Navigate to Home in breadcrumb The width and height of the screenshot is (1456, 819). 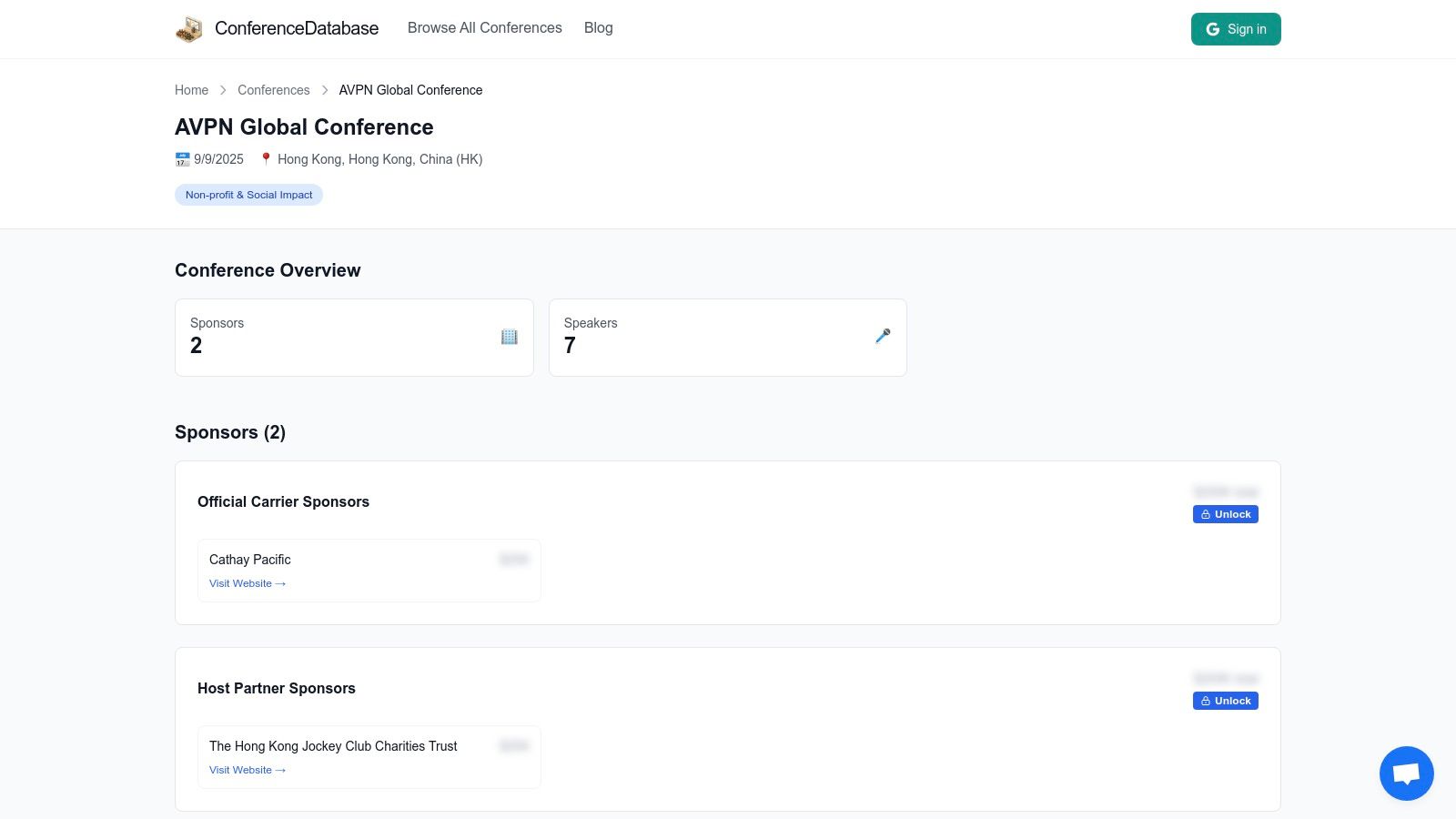[191, 90]
